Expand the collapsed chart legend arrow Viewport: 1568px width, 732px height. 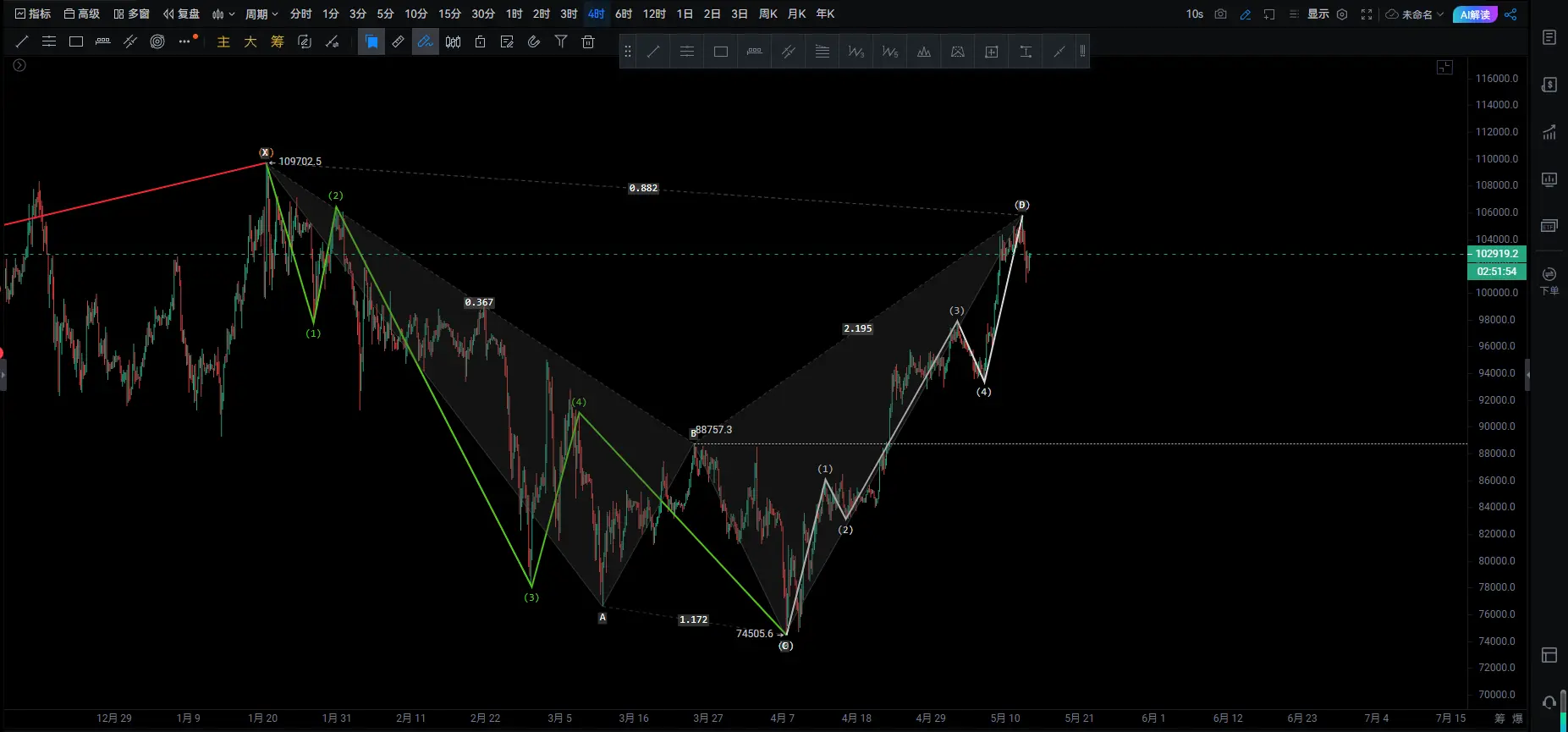click(19, 65)
